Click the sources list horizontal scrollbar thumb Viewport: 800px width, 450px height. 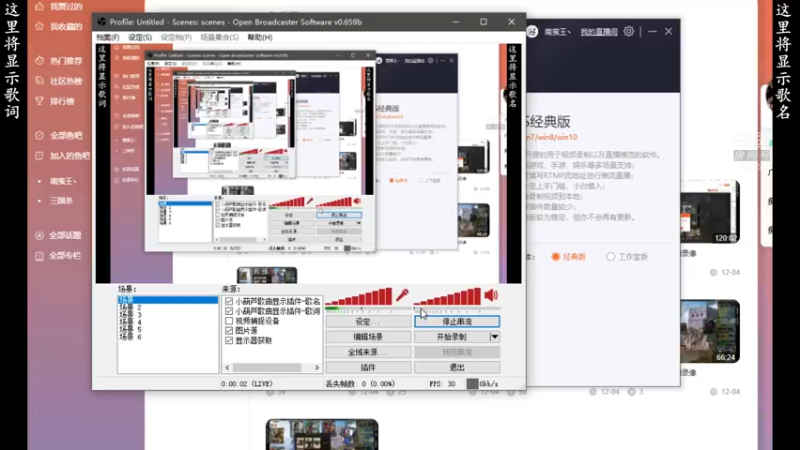(x=267, y=367)
